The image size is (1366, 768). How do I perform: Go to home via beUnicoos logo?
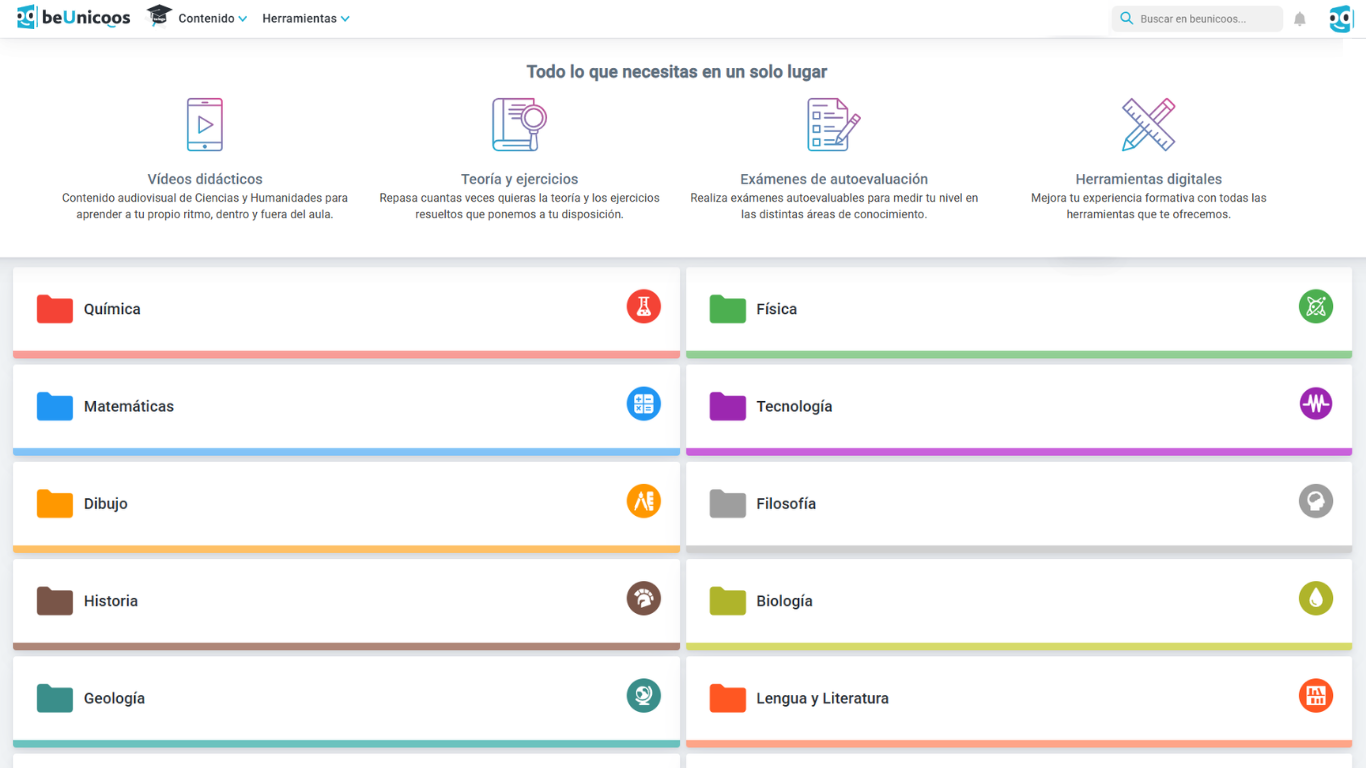(74, 18)
